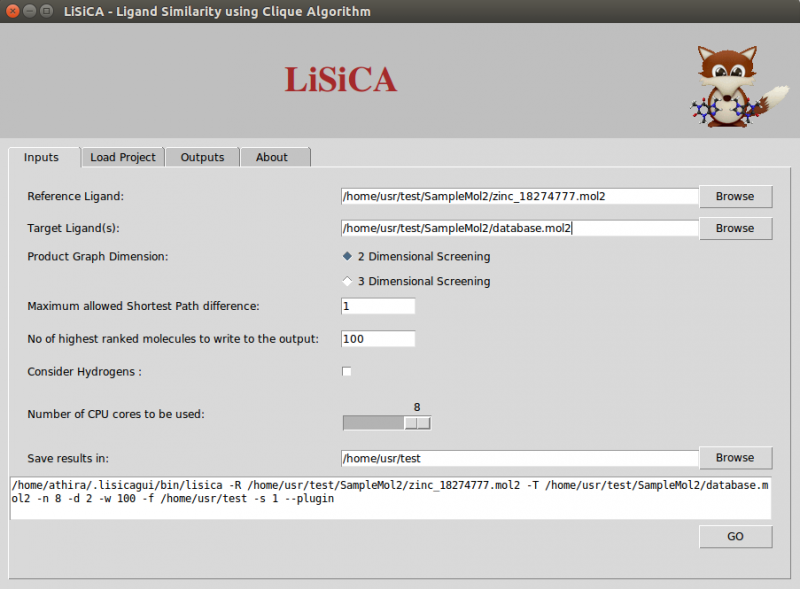Click the highest ranked molecules count field

pyautogui.click(x=378, y=339)
